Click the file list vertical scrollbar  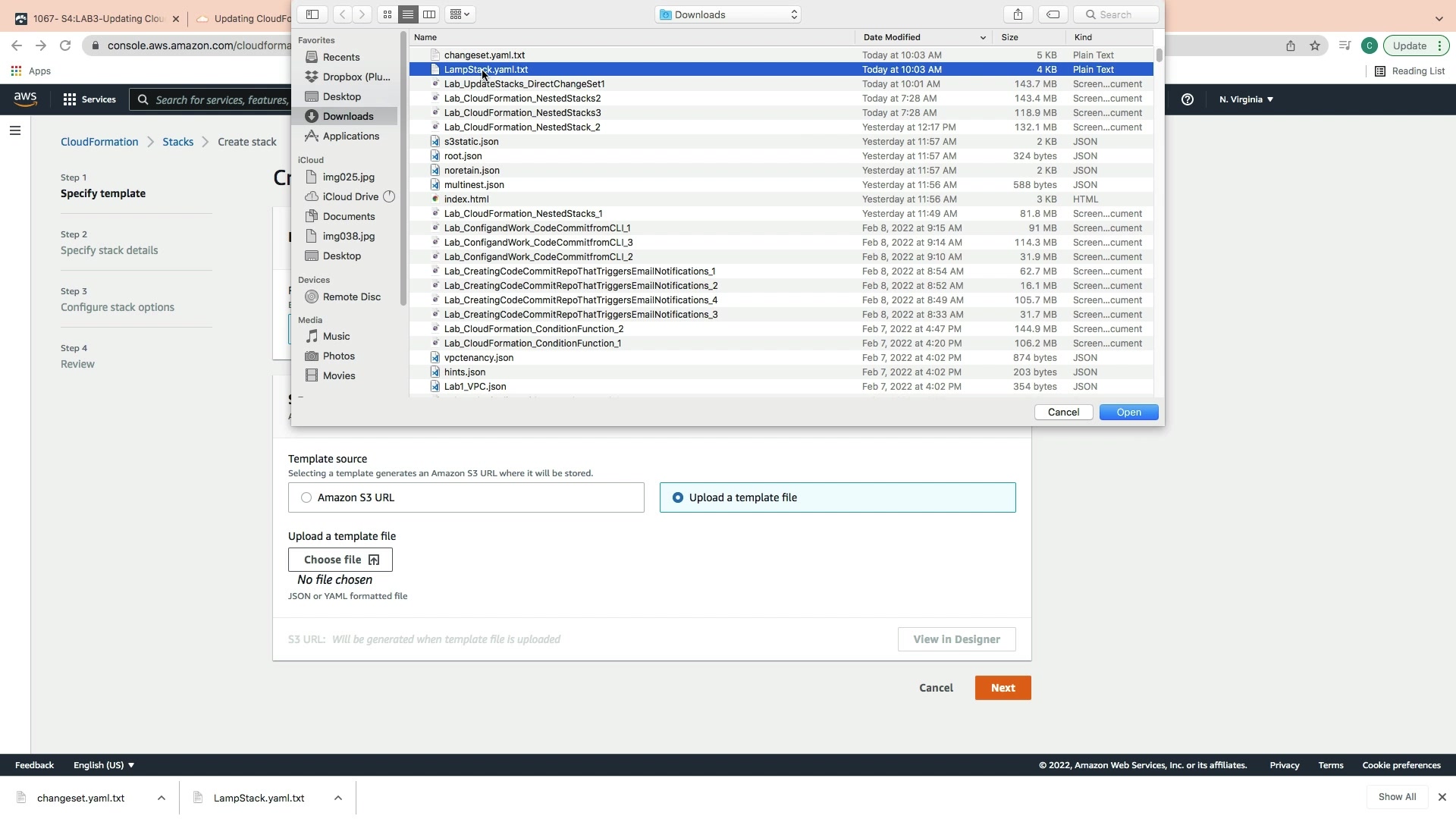[1159, 56]
